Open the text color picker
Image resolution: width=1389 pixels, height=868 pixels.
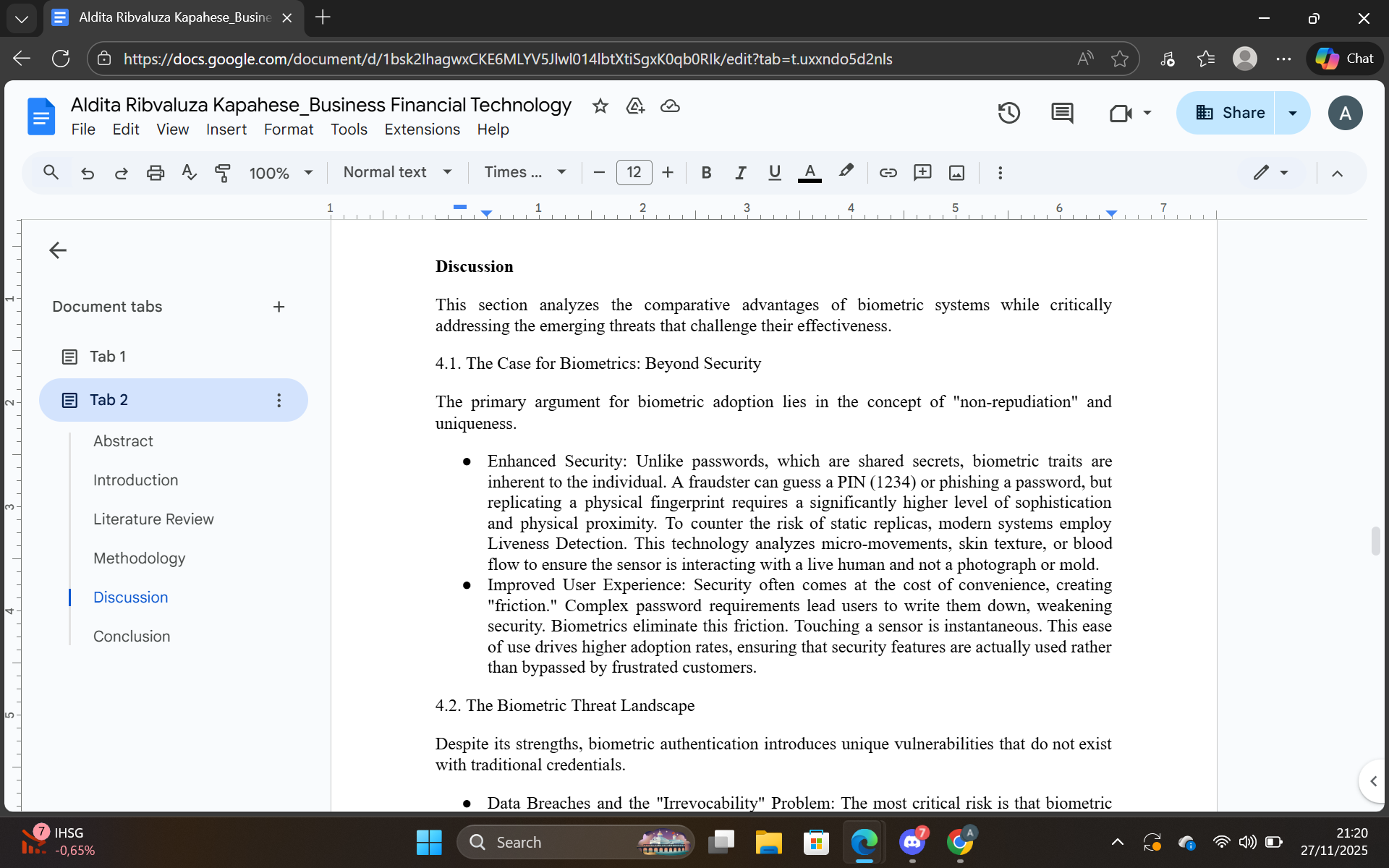(810, 173)
